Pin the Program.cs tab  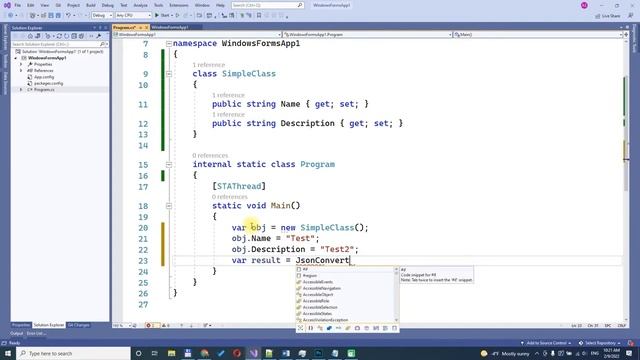point(140,27)
